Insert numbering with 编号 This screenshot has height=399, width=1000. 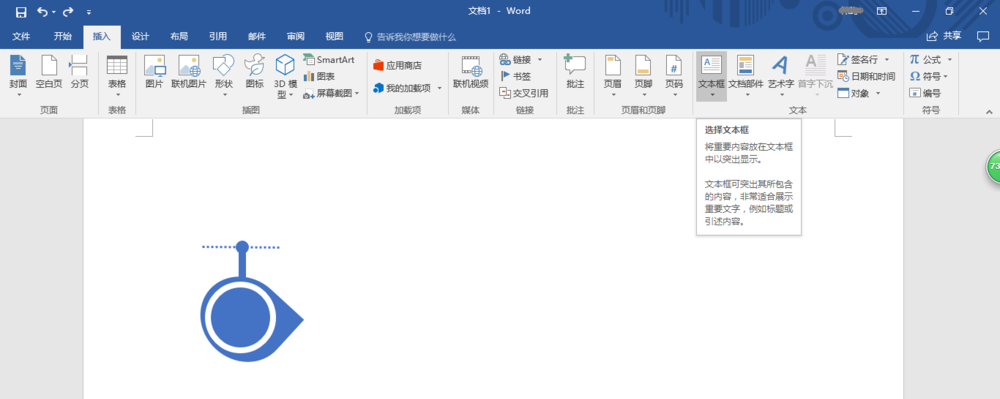[x=925, y=93]
